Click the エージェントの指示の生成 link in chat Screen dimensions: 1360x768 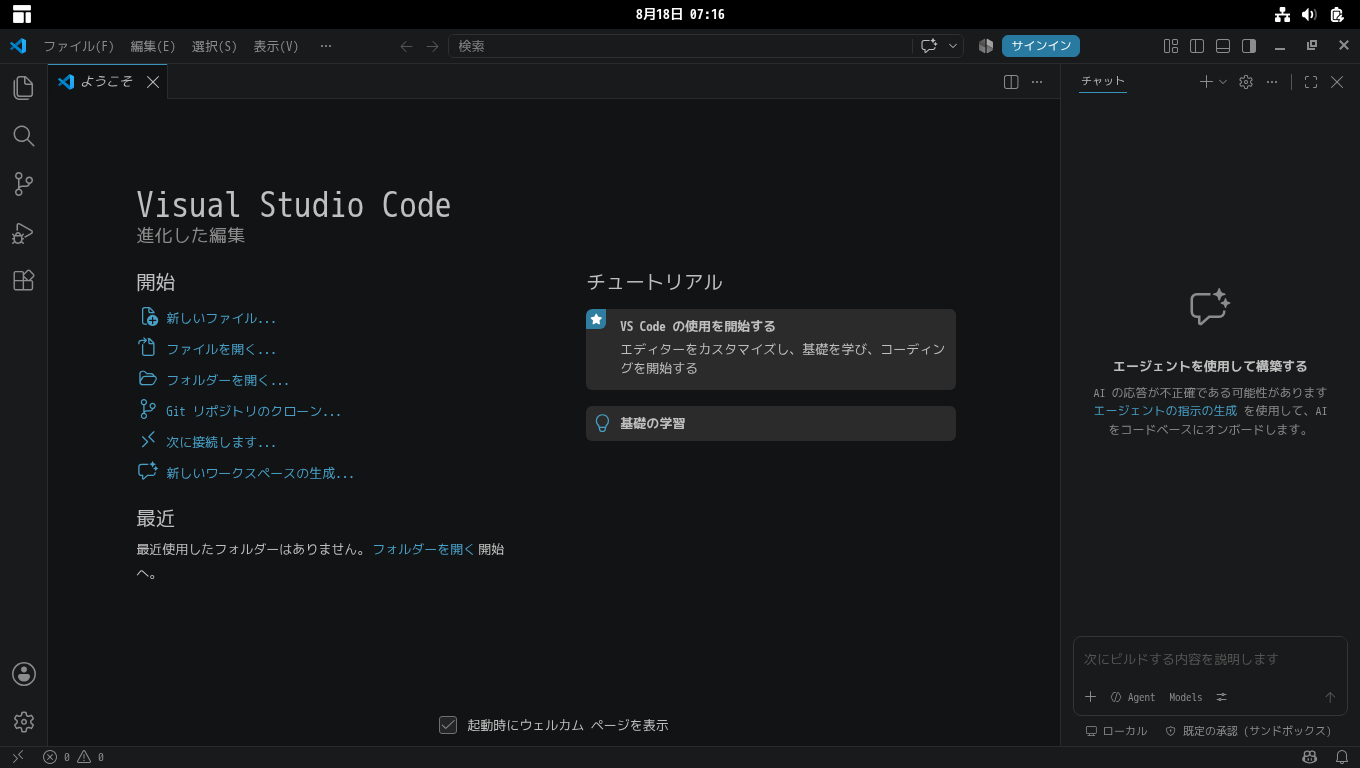1165,411
